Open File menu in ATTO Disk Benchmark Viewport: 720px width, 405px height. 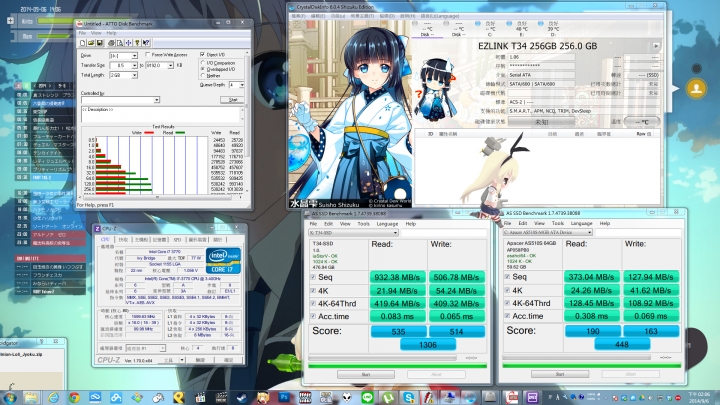[82, 33]
